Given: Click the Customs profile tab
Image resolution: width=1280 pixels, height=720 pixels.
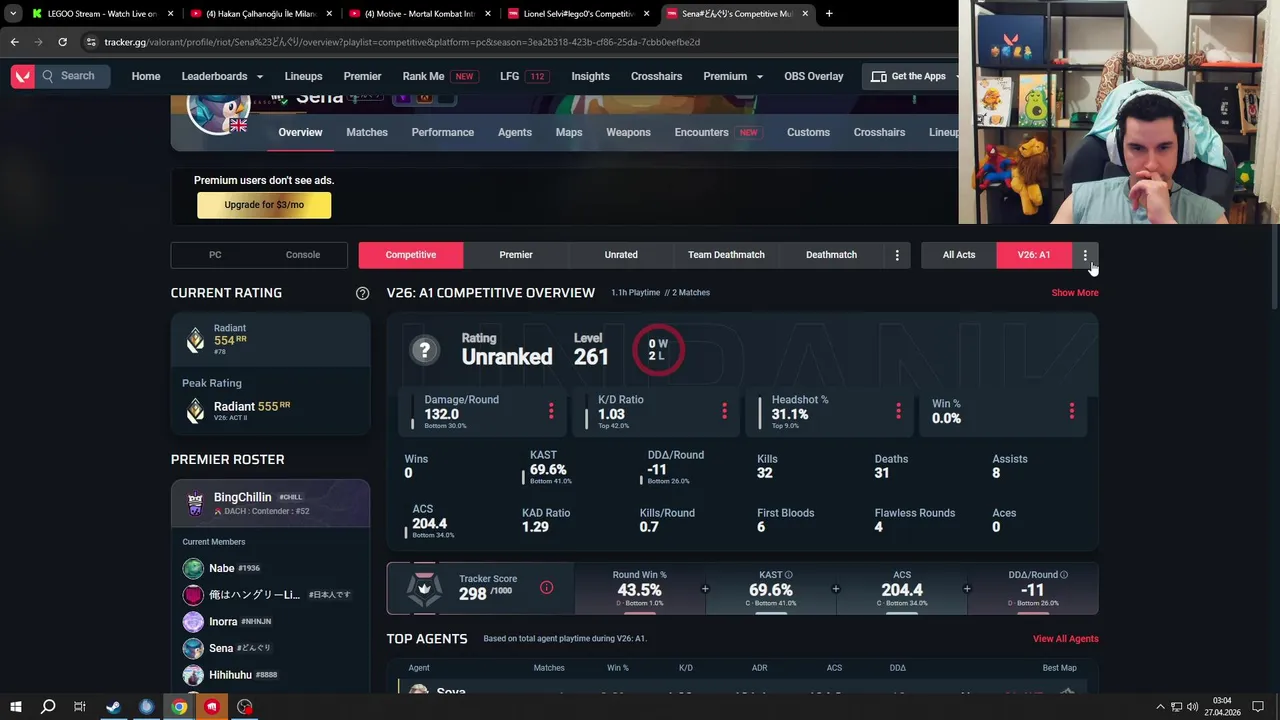Looking at the screenshot, I should click(808, 132).
